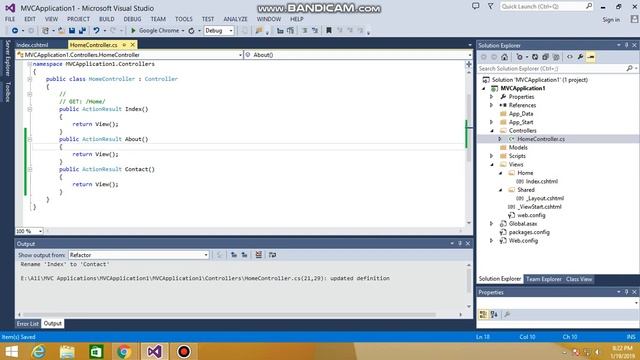This screenshot has width=640, height=360.
Task: Collapse the Controllers folder
Action: tap(491, 131)
